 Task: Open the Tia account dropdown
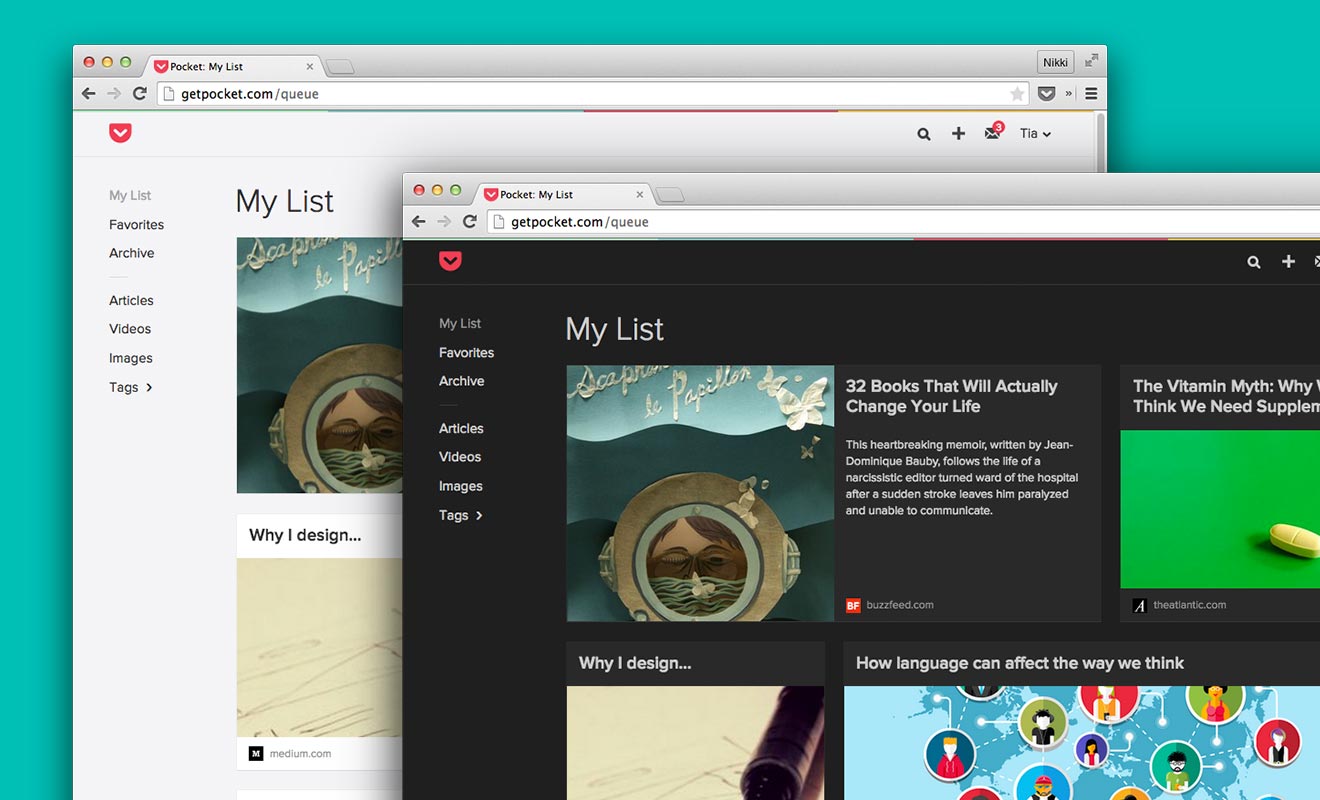[x=1035, y=133]
